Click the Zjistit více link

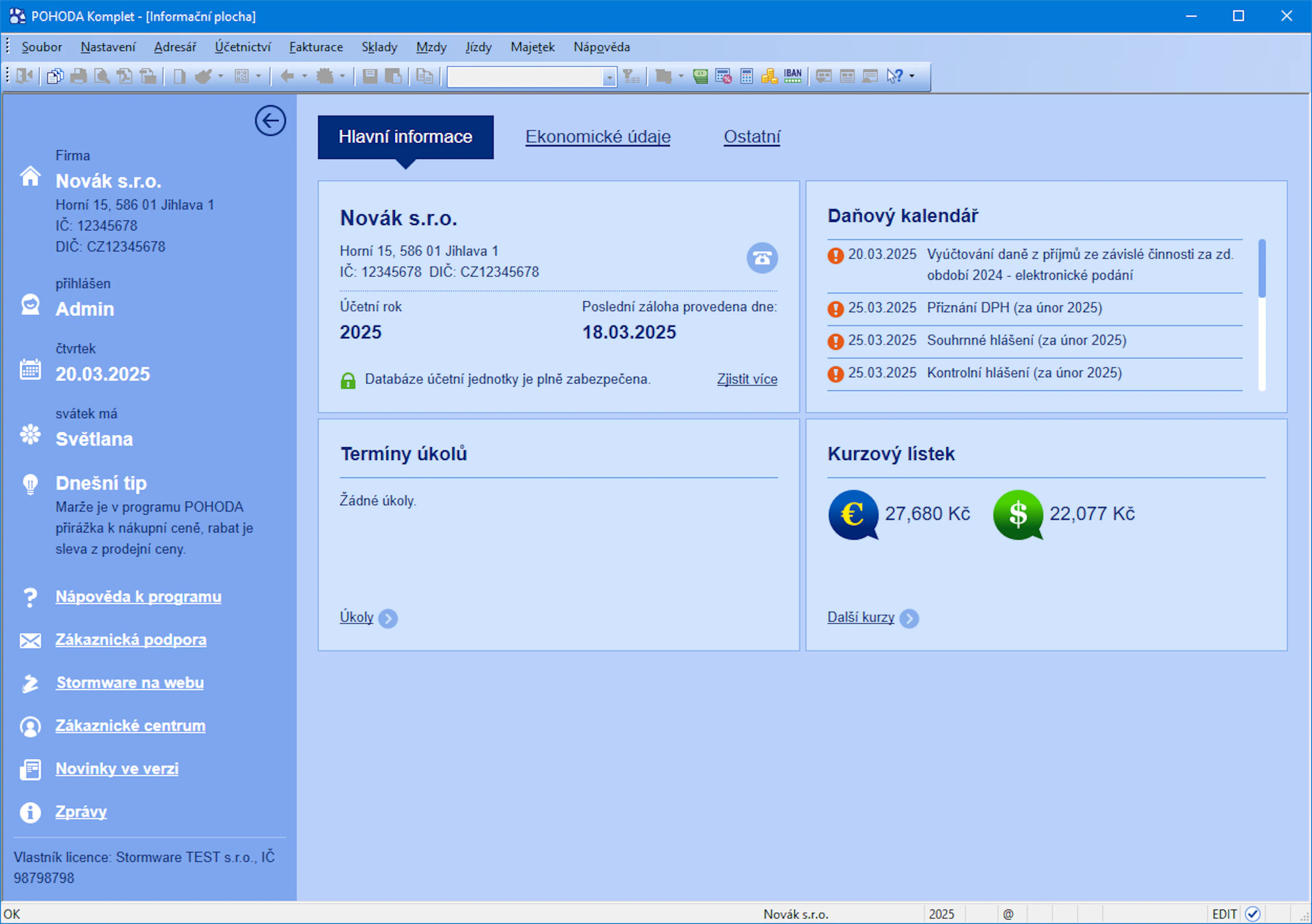click(x=747, y=379)
